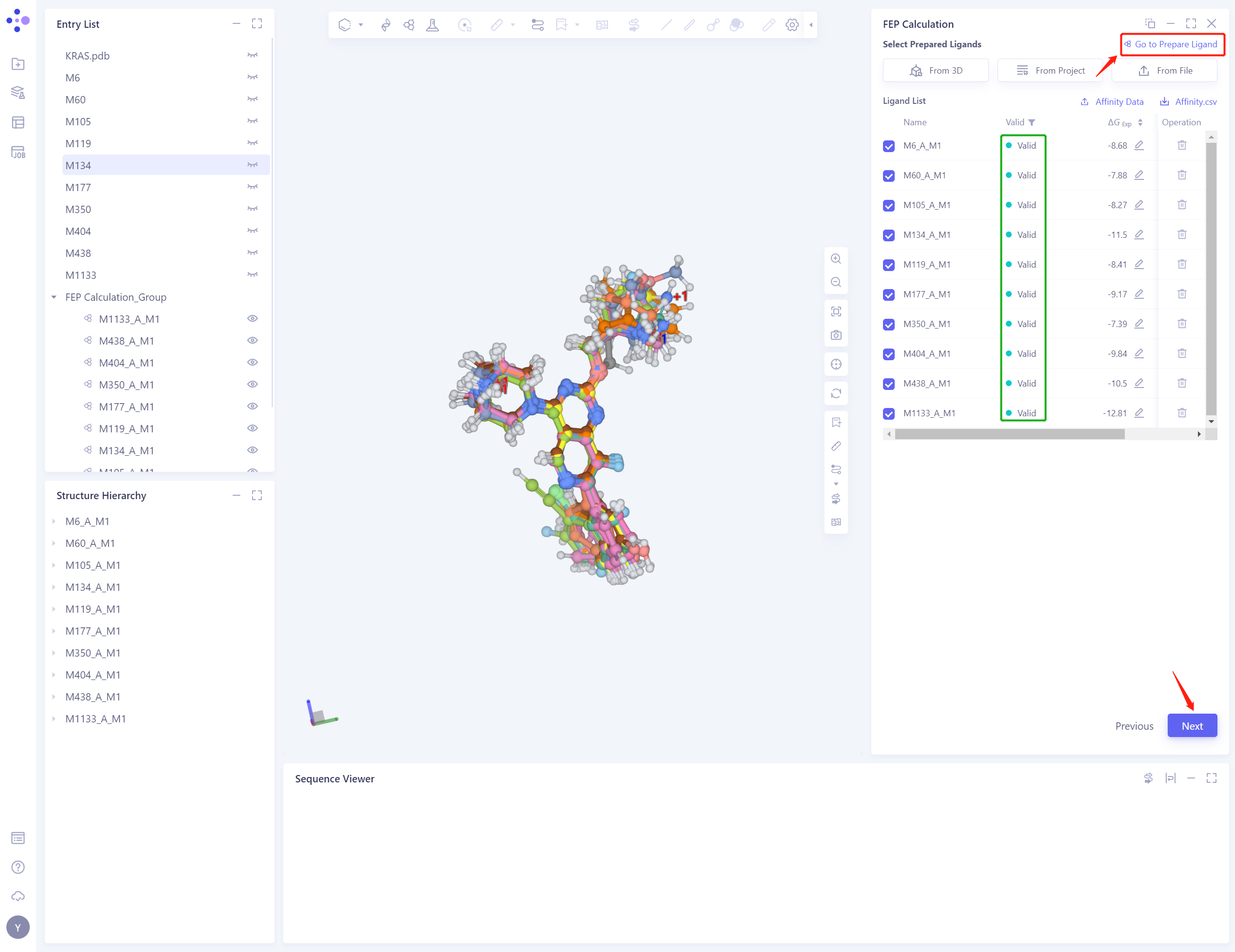Open Go to Prepare Ligand link
Viewport: 1235px width, 952px height.
pyautogui.click(x=1171, y=44)
